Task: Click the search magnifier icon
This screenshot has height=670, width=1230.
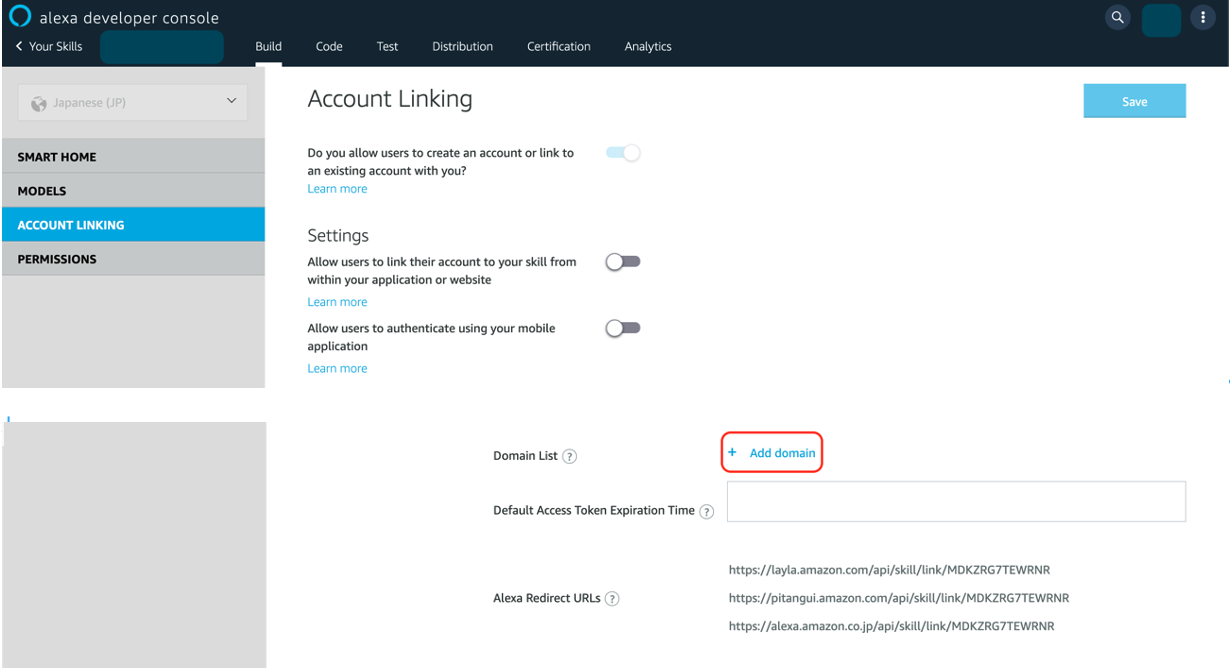Action: (x=1117, y=17)
